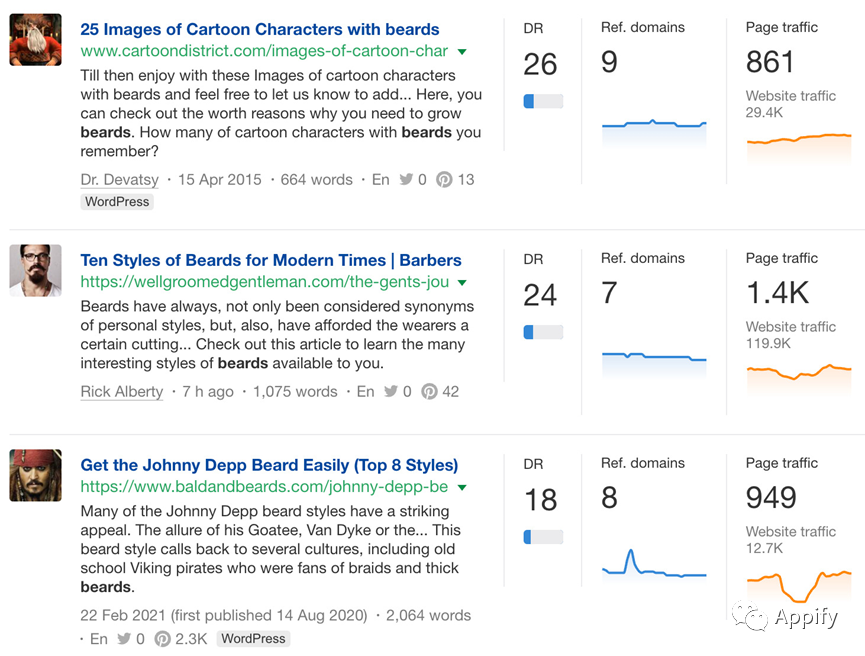
Task: Click Ref. domains count 9
Action: click(610, 62)
